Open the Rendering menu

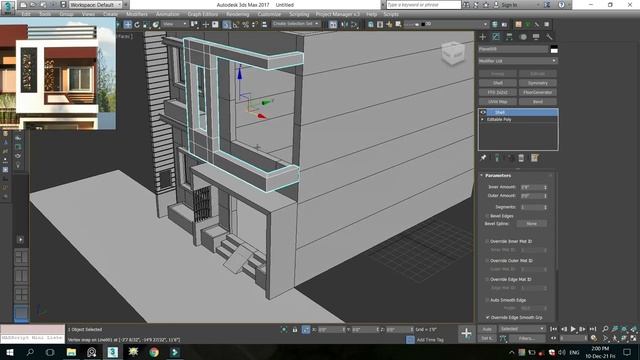tap(238, 14)
